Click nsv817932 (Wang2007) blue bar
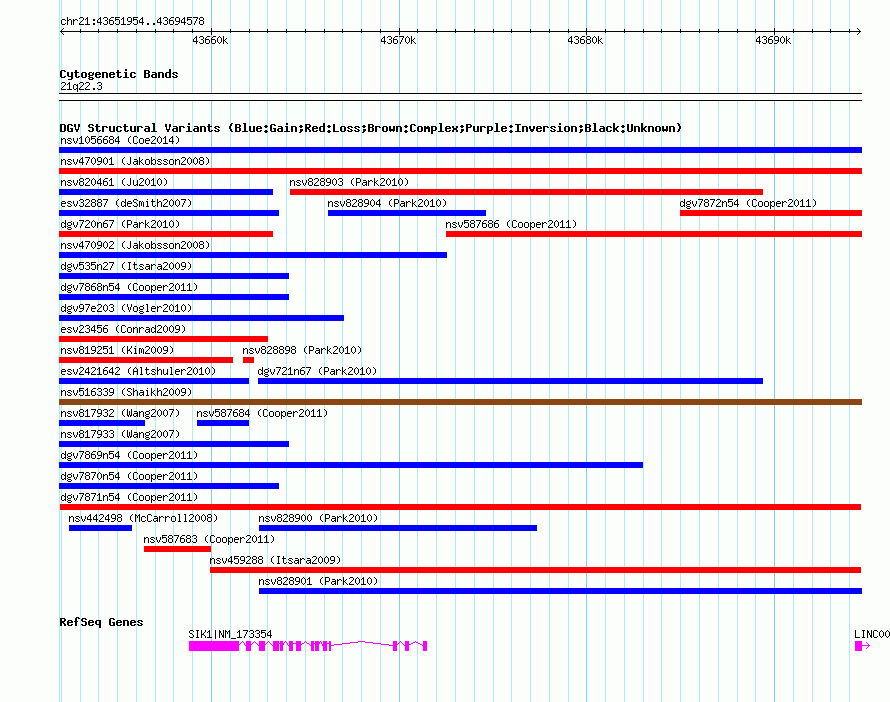 pyautogui.click(x=102, y=423)
